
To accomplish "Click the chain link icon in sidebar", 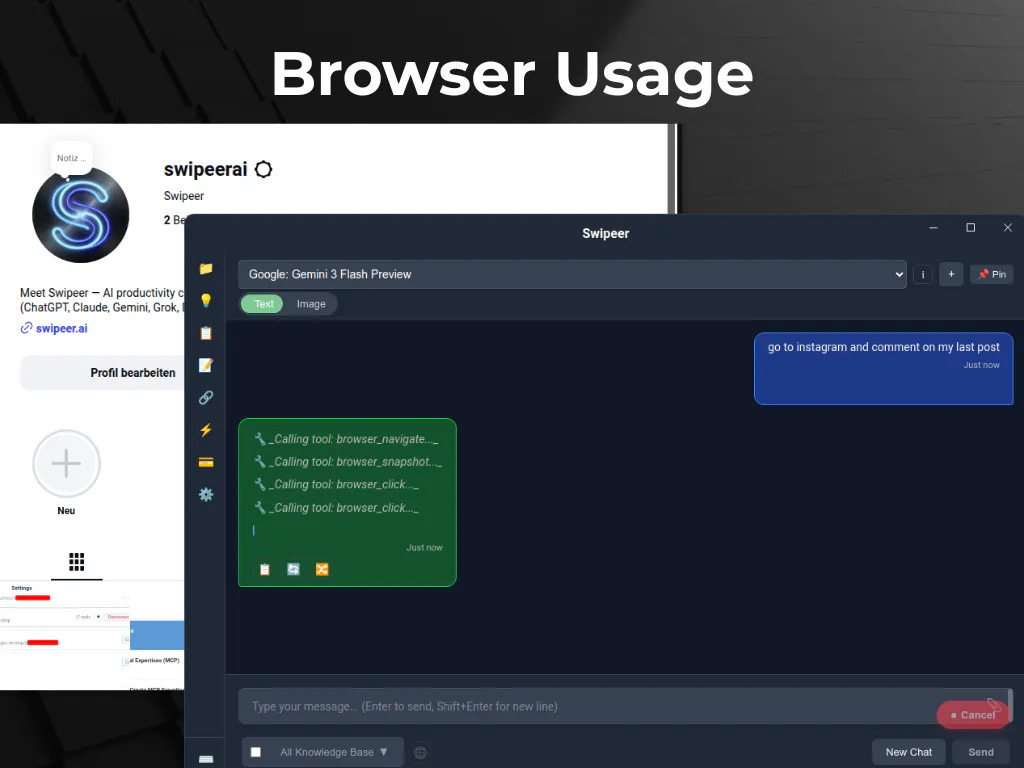I will click(x=206, y=398).
